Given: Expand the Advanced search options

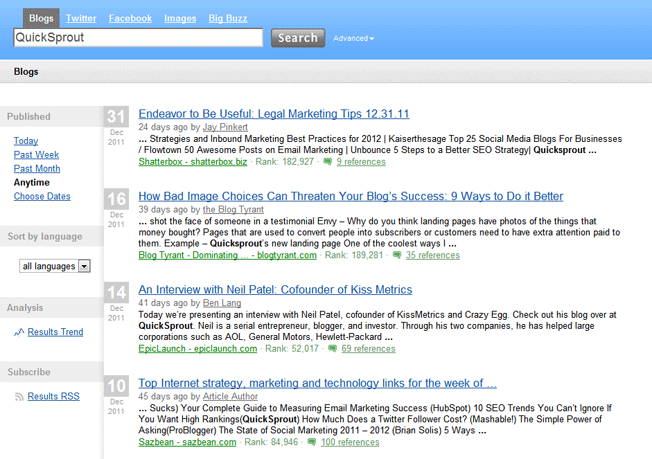Looking at the screenshot, I should coord(353,38).
